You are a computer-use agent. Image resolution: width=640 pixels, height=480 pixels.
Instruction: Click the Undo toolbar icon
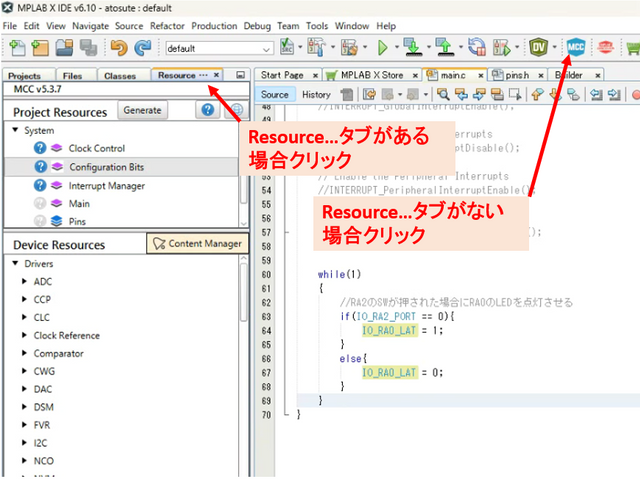119,47
